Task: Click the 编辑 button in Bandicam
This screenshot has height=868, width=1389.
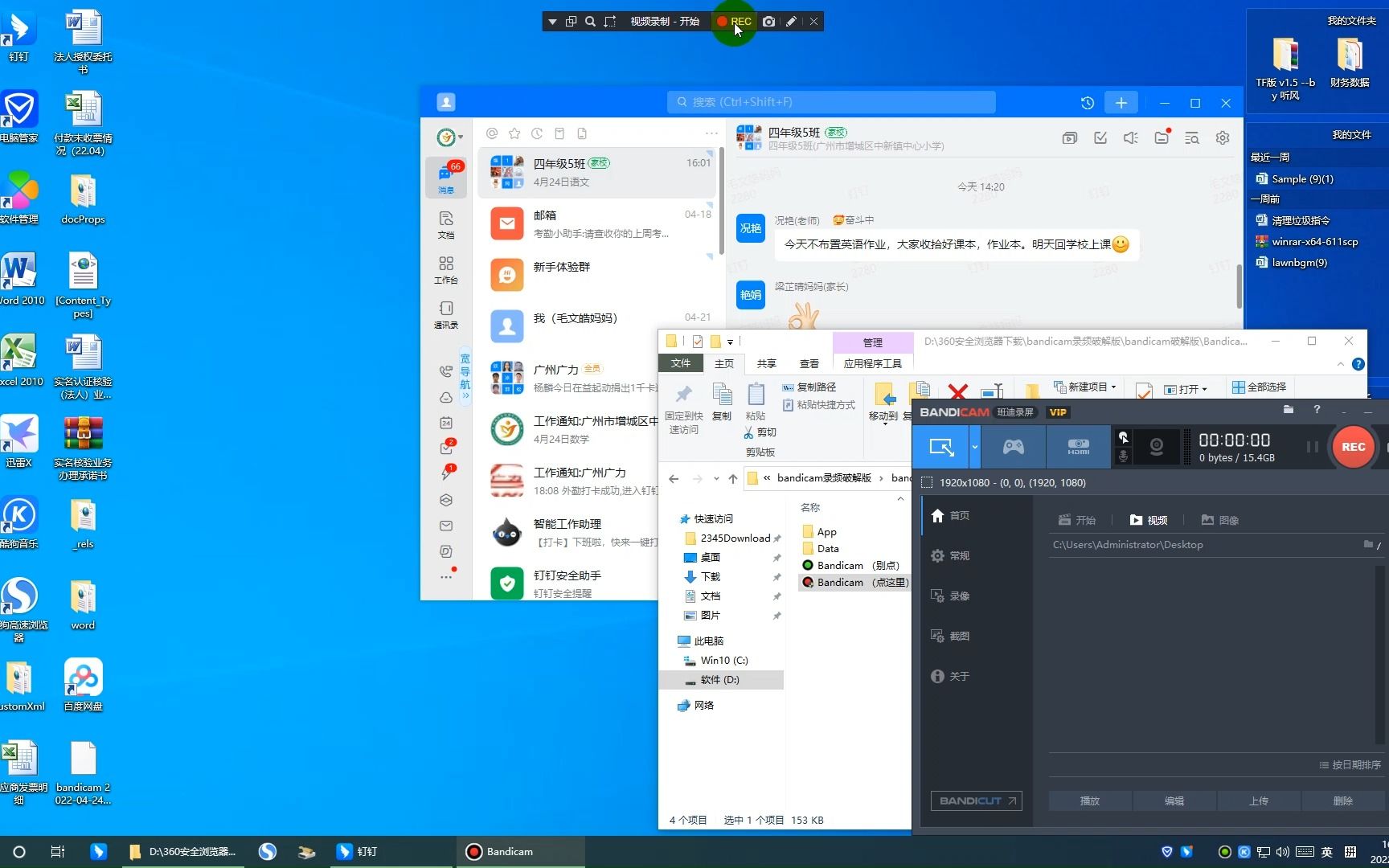Action: (1174, 801)
